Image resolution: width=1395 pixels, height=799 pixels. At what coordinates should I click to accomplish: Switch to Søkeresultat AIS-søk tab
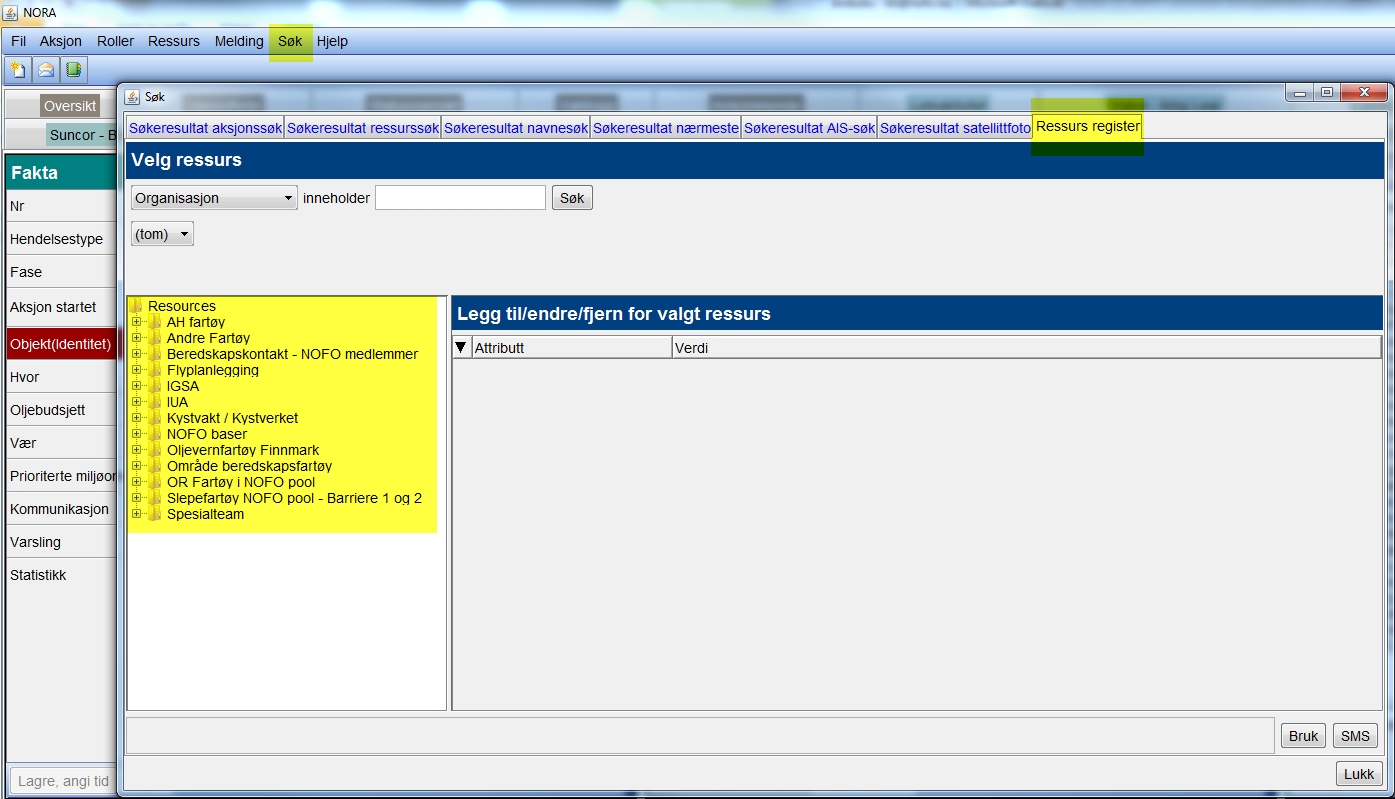[810, 128]
